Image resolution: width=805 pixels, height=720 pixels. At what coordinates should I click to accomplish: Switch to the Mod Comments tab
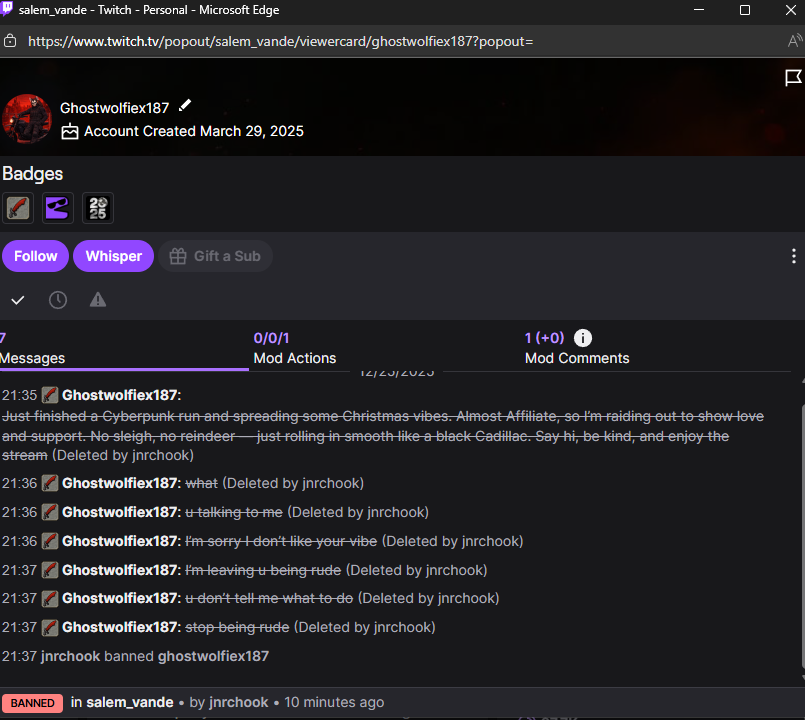pyautogui.click(x=577, y=348)
